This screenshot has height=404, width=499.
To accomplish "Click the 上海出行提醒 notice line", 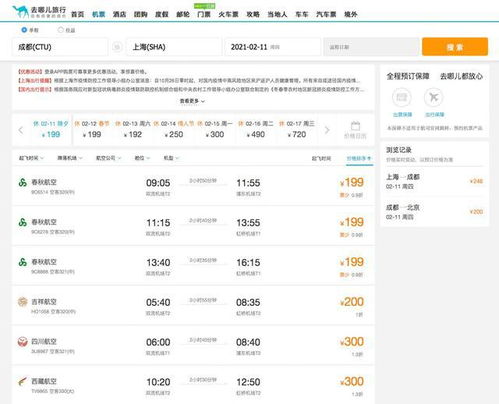I will [x=189, y=80].
